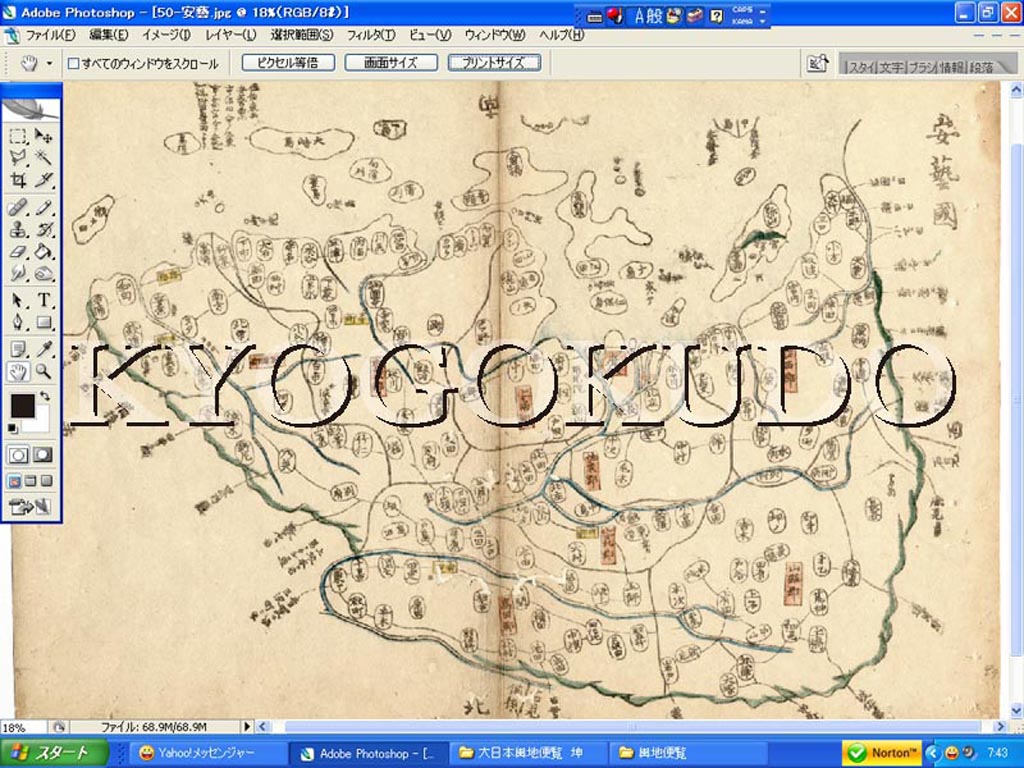Image resolution: width=1024 pixels, height=768 pixels.
Task: Open the 編集(E) menu
Action: pyautogui.click(x=108, y=35)
